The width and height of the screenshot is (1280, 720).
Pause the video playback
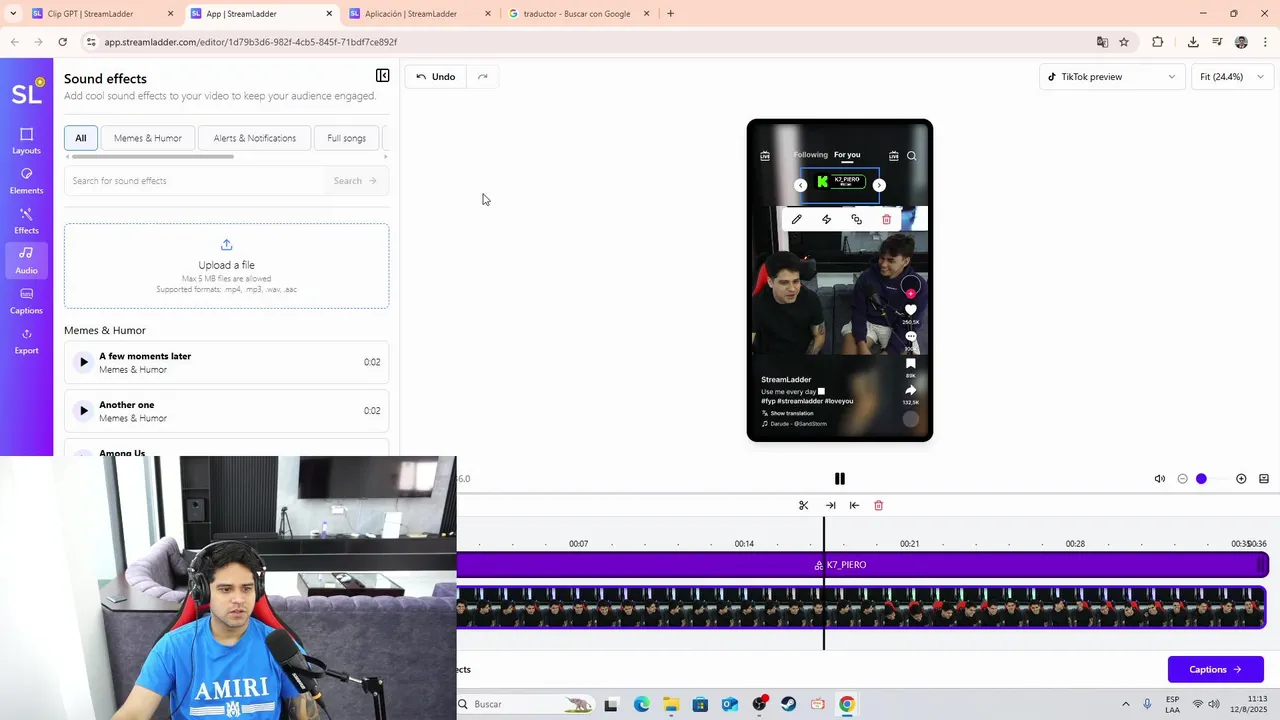(x=839, y=479)
